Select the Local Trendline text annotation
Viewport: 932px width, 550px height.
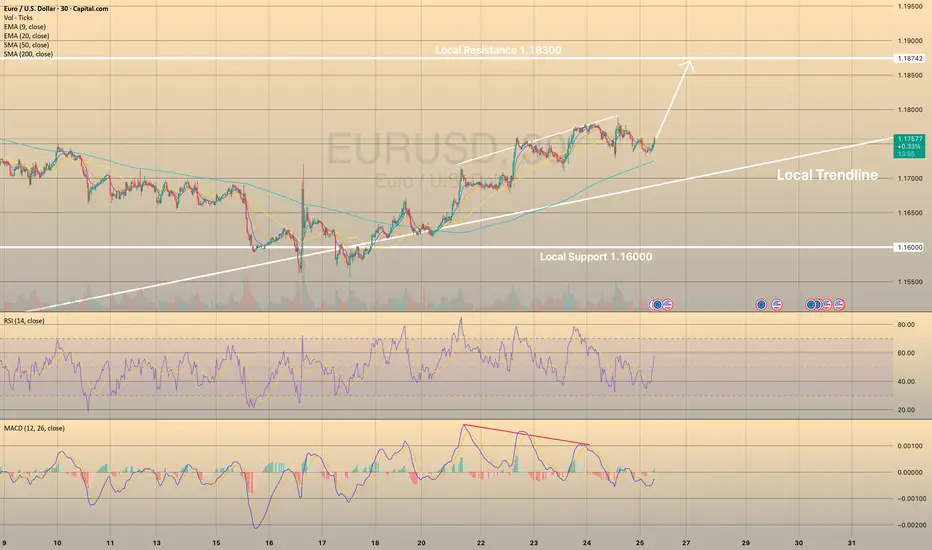[827, 175]
